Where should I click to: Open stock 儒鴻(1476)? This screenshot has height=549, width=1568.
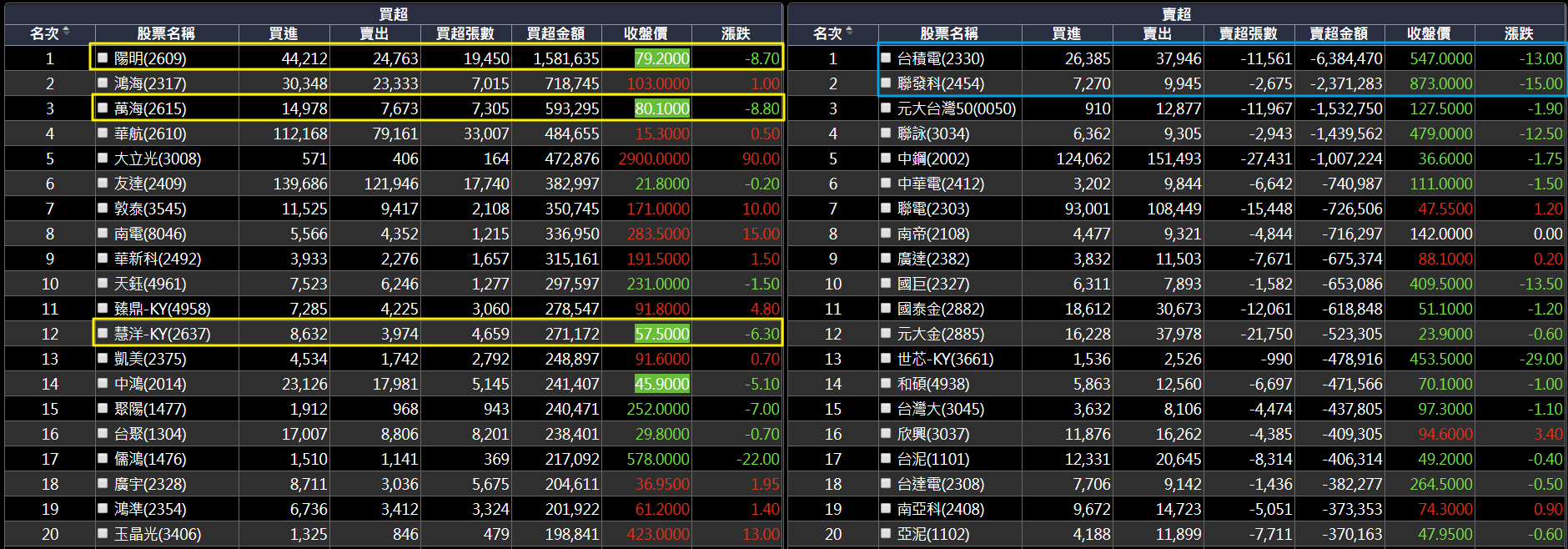click(x=150, y=459)
